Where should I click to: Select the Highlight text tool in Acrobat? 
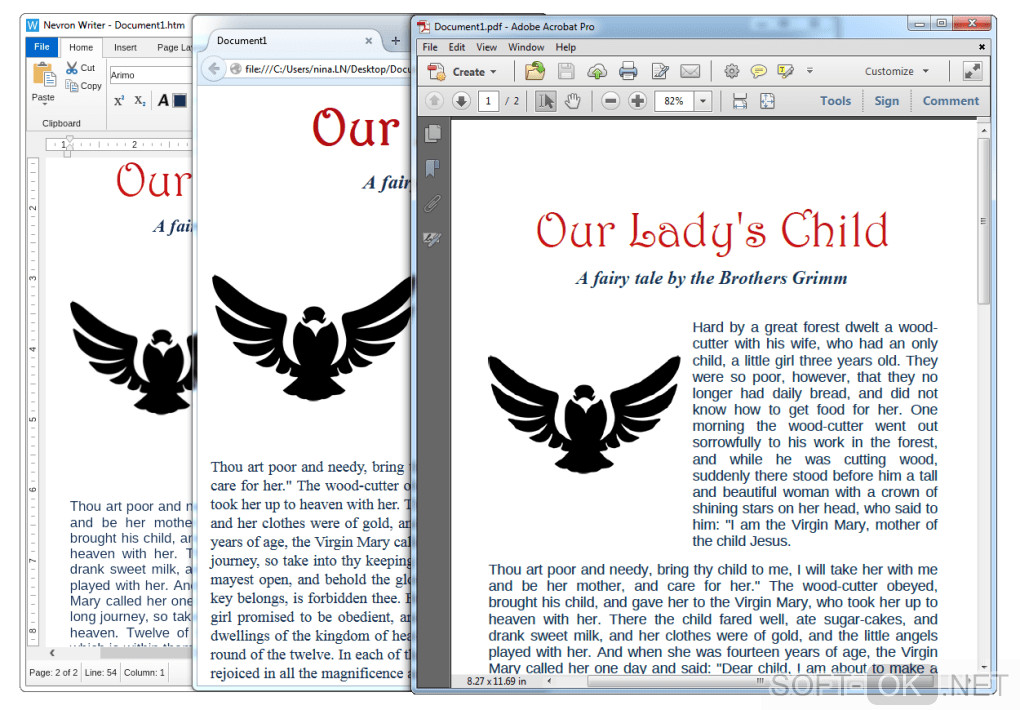785,71
